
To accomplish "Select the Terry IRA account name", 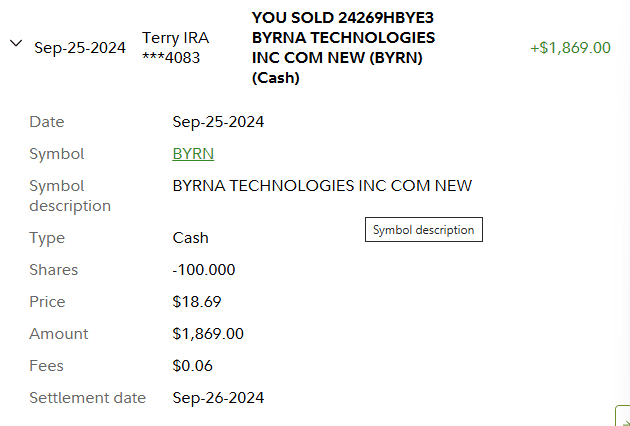I will [175, 38].
